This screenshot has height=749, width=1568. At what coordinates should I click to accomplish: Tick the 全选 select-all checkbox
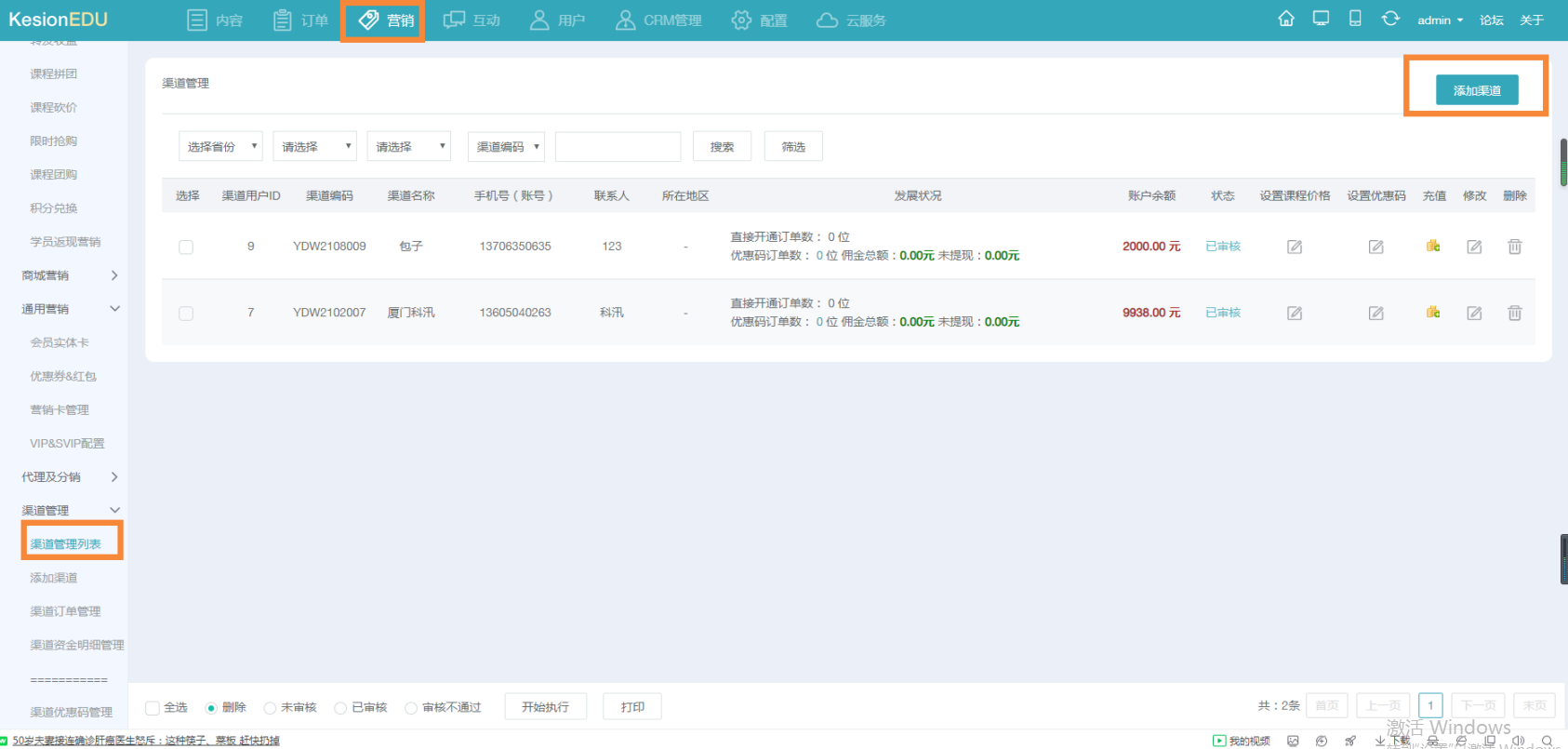[x=153, y=708]
